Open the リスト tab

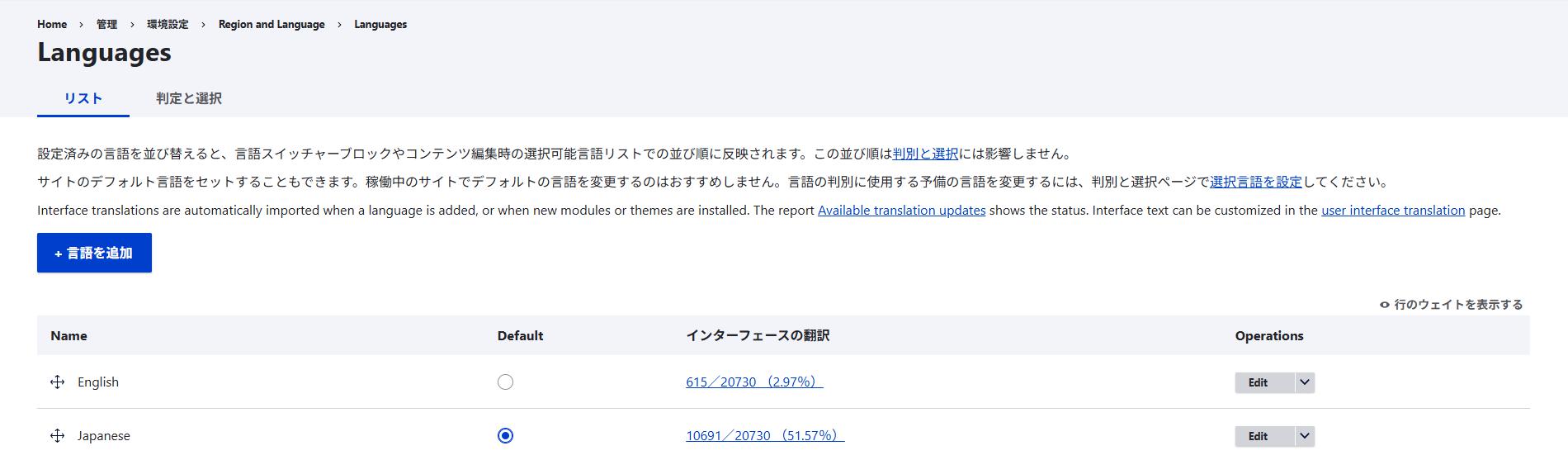pos(83,98)
